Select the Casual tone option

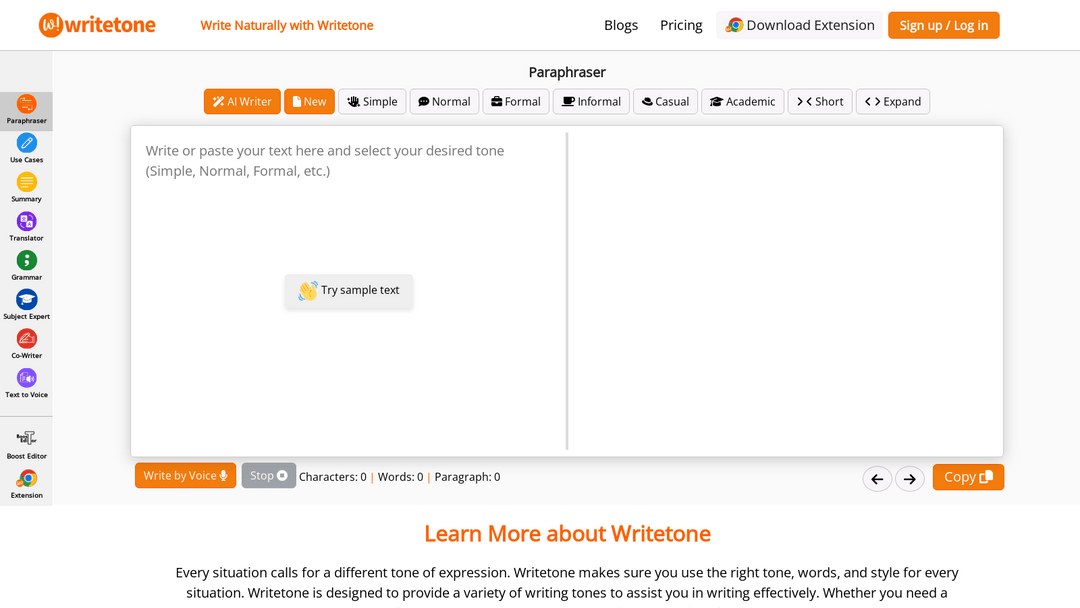coord(665,102)
